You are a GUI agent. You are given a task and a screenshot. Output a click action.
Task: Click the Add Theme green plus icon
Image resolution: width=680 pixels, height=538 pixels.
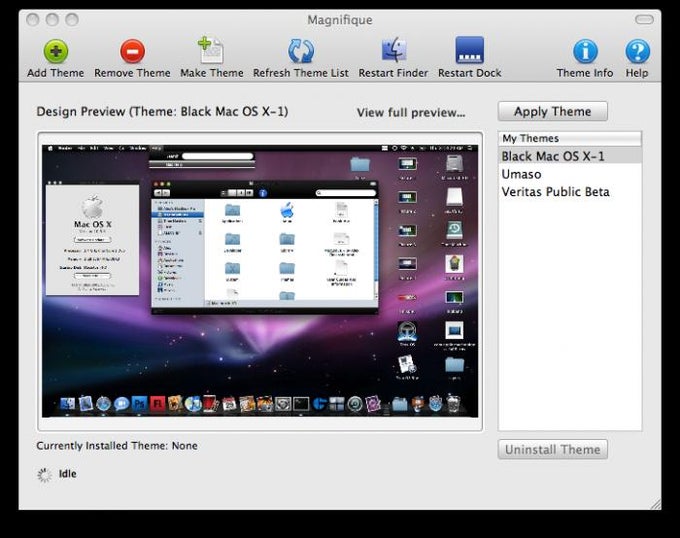(x=56, y=52)
